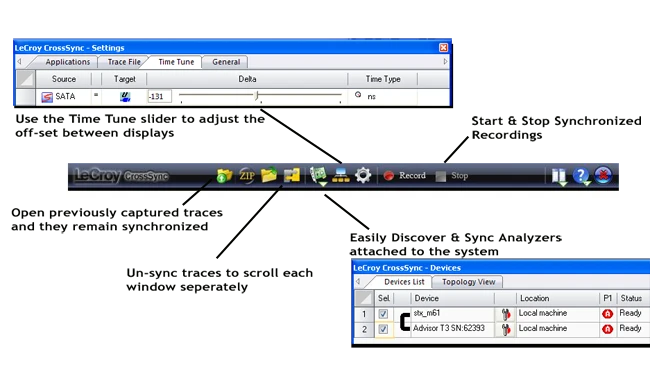Click the window layout panes icon
Image resolution: width=650 pixels, height=367 pixels.
click(559, 176)
